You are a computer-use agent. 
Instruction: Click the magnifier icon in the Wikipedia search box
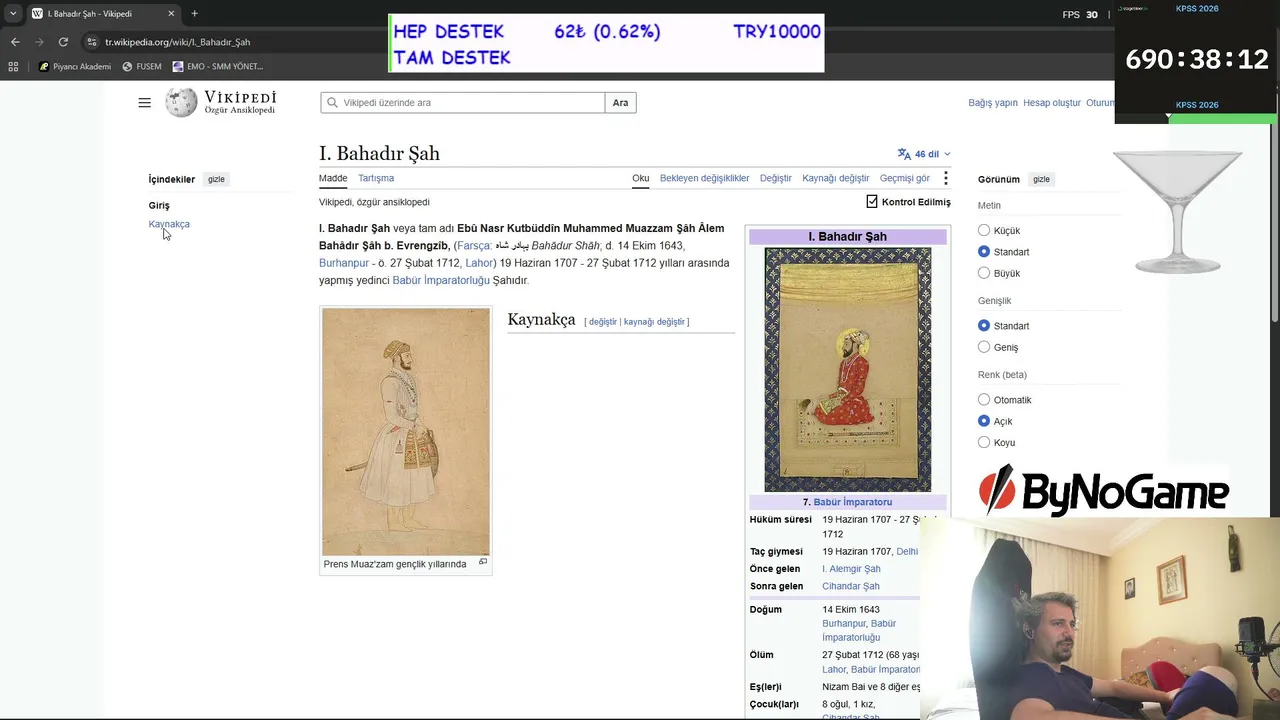pos(332,103)
